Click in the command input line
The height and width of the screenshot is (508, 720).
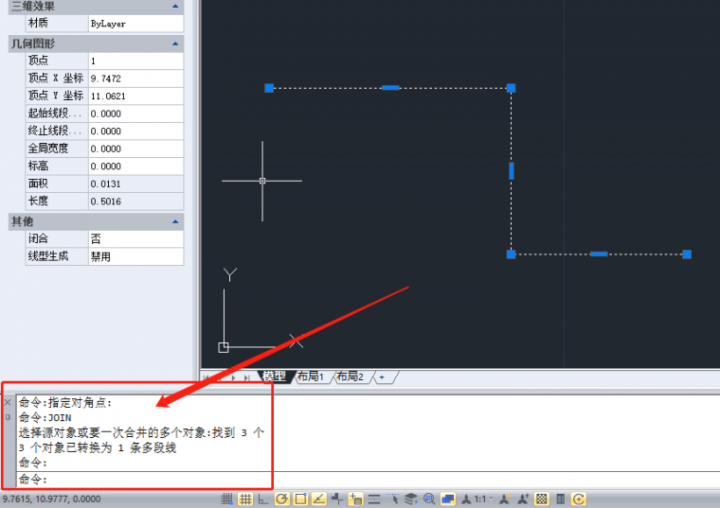[367, 480]
